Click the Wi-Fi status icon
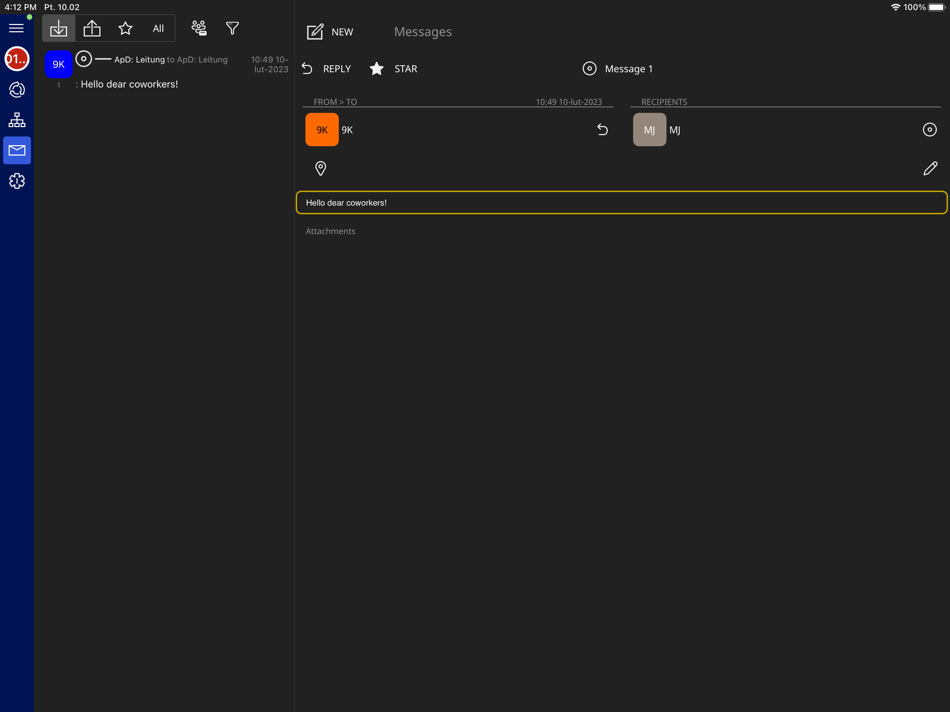 (895, 7)
